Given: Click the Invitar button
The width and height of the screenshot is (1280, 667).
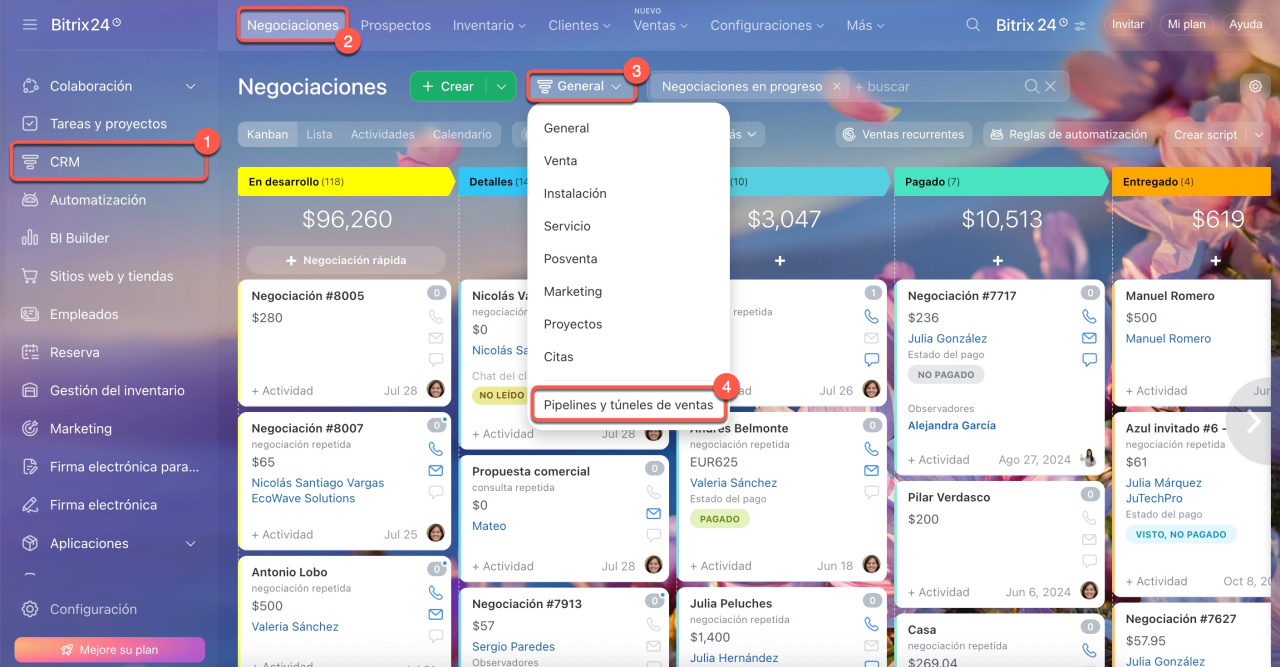Looking at the screenshot, I should (1128, 25).
